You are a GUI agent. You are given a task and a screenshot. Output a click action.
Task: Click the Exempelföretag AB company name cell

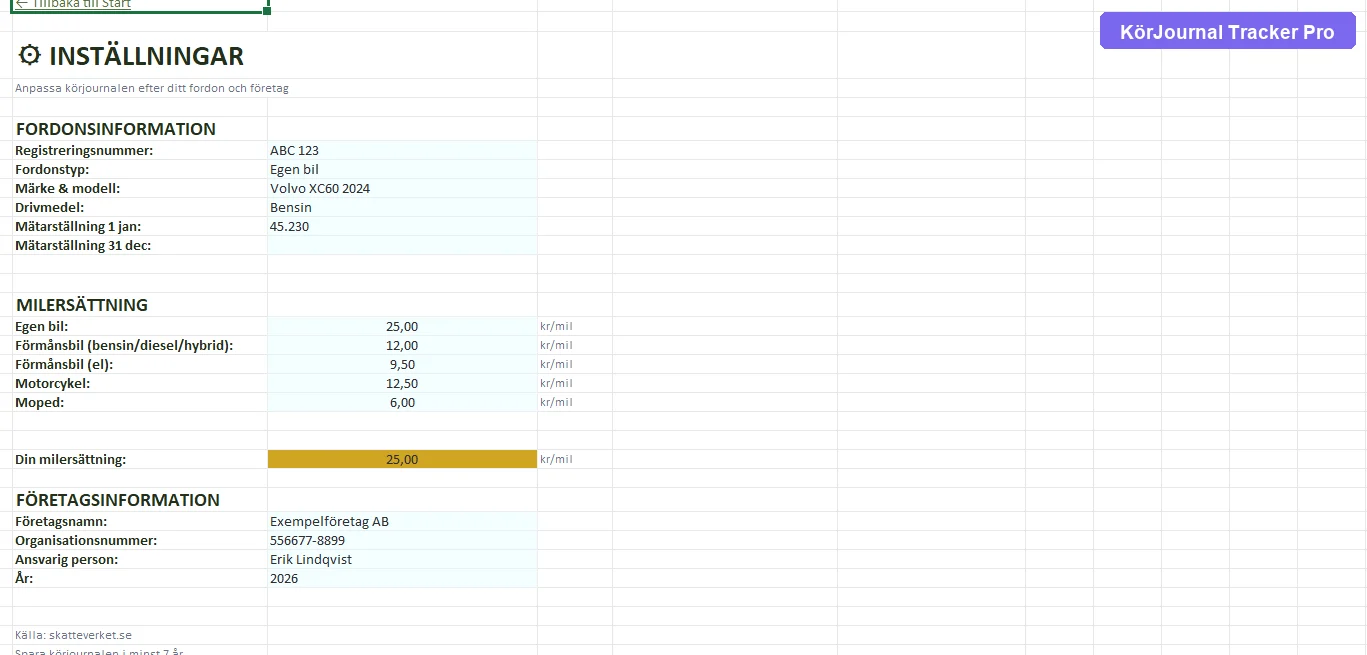[x=402, y=522]
